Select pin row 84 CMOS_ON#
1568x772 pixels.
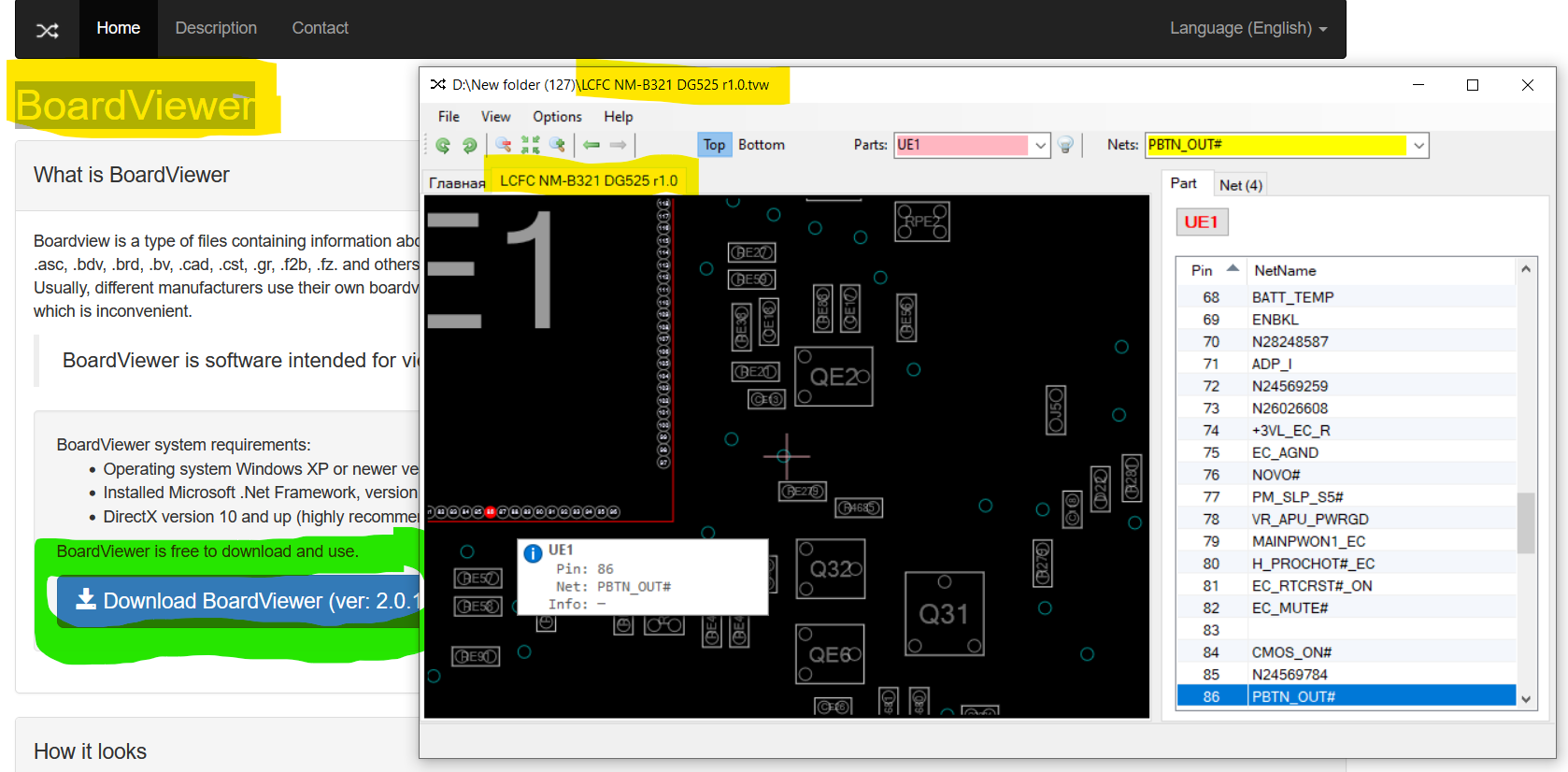pos(1346,652)
